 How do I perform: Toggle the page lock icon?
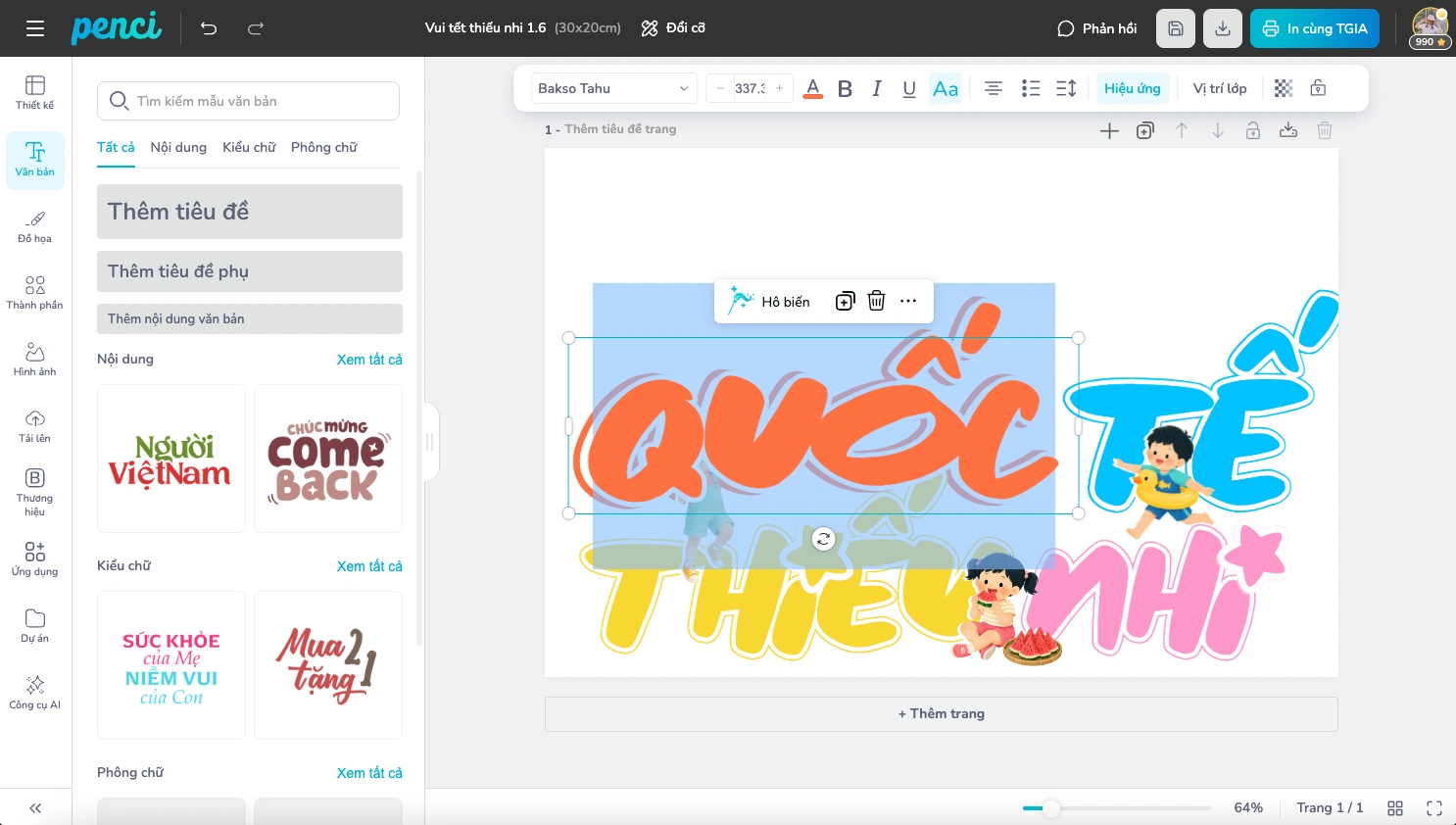(x=1253, y=131)
